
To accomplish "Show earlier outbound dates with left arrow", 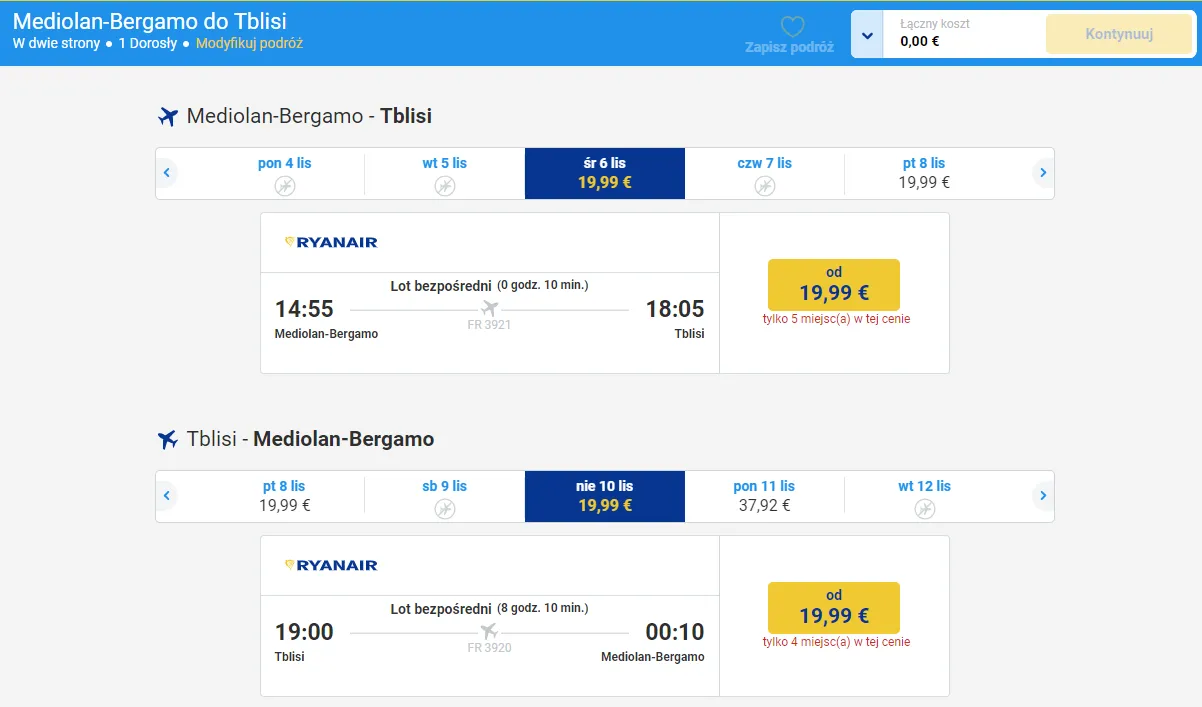I will tap(167, 173).
